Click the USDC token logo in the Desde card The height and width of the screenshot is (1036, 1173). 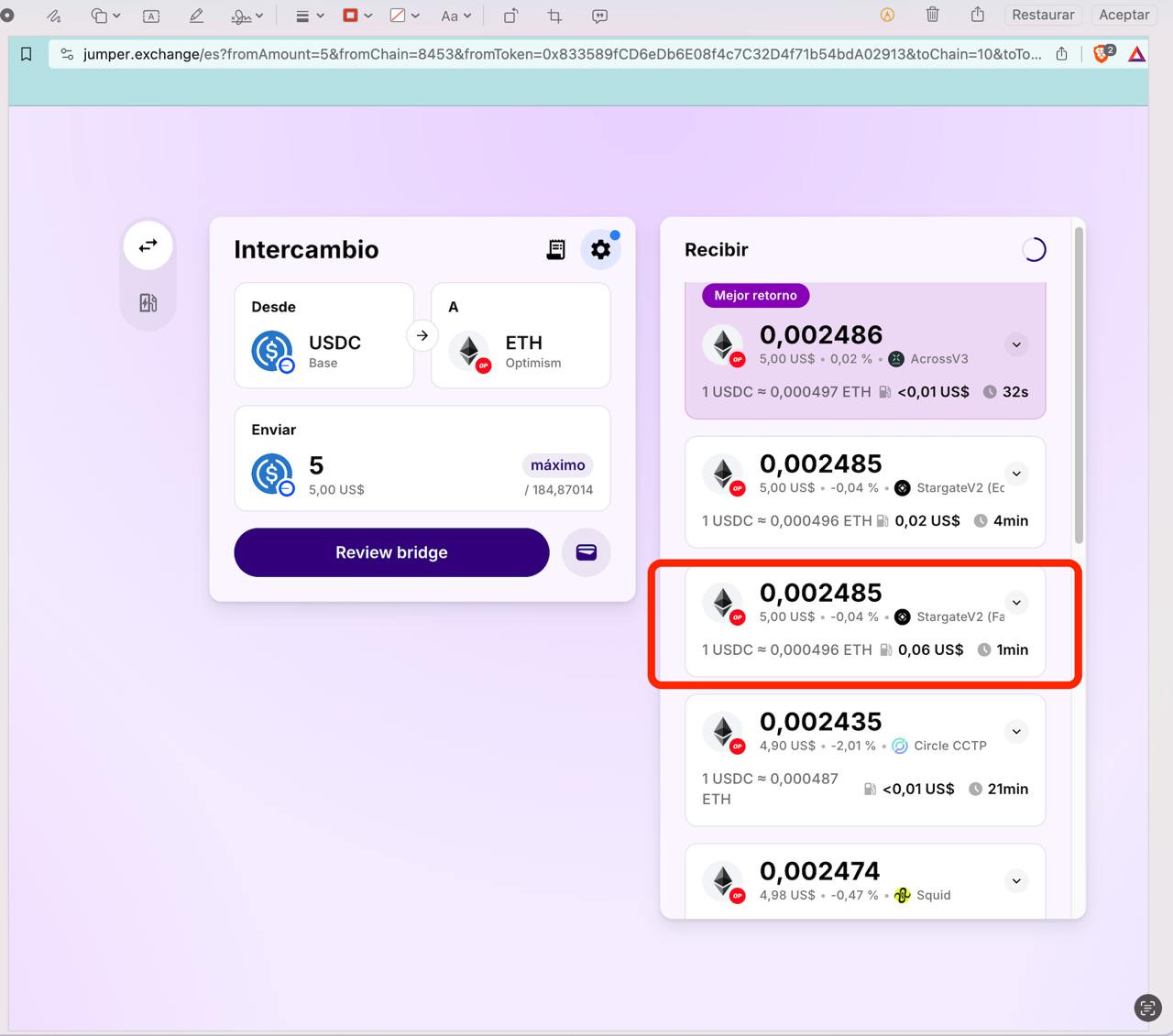tap(272, 351)
